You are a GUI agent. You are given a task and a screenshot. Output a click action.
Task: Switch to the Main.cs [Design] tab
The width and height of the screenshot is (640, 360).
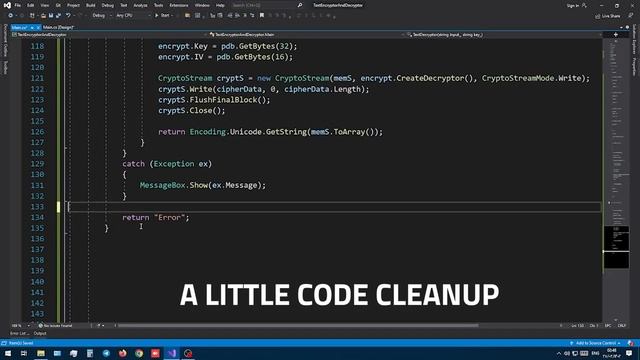(x=58, y=27)
